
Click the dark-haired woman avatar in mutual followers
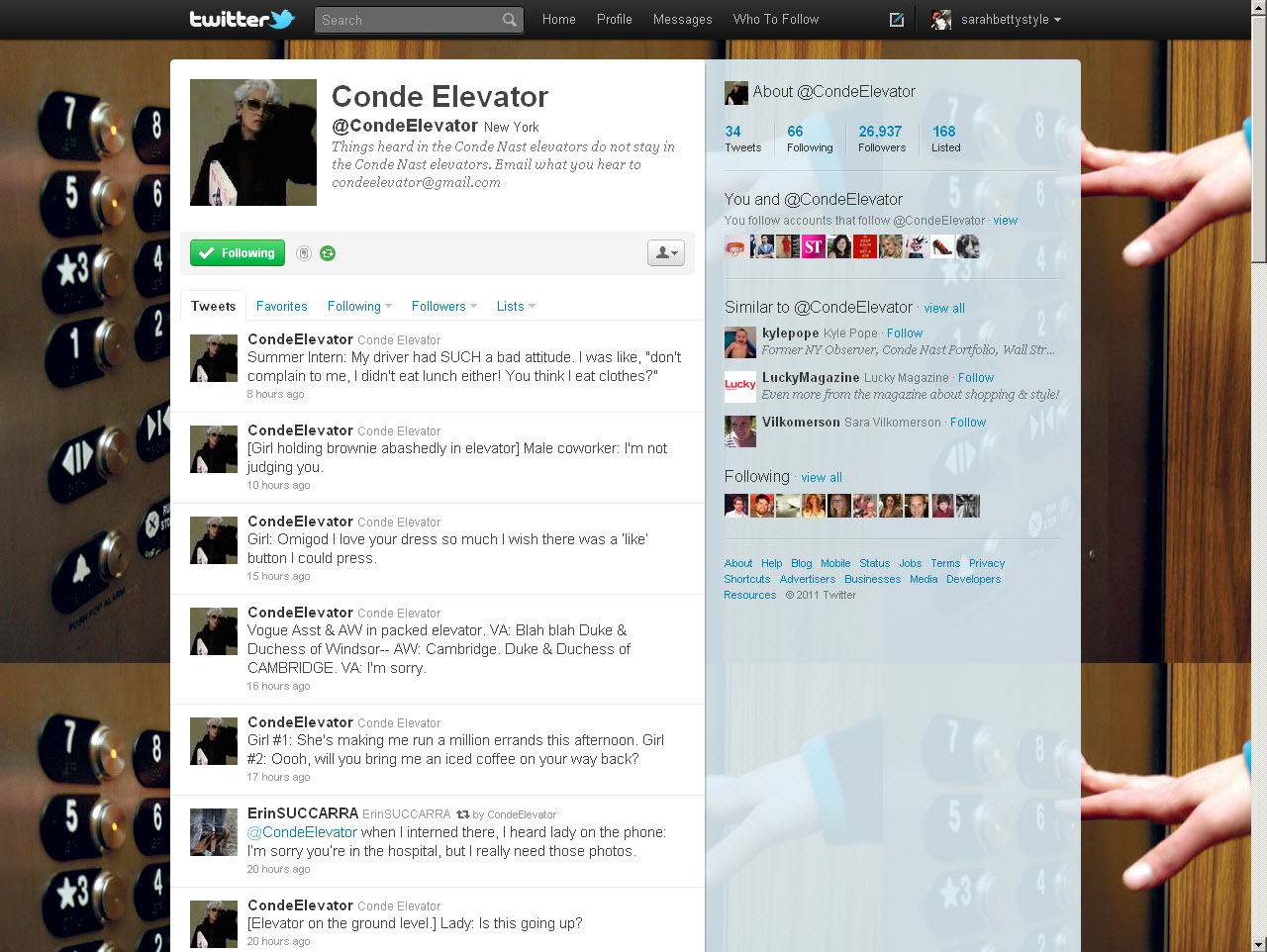point(839,246)
